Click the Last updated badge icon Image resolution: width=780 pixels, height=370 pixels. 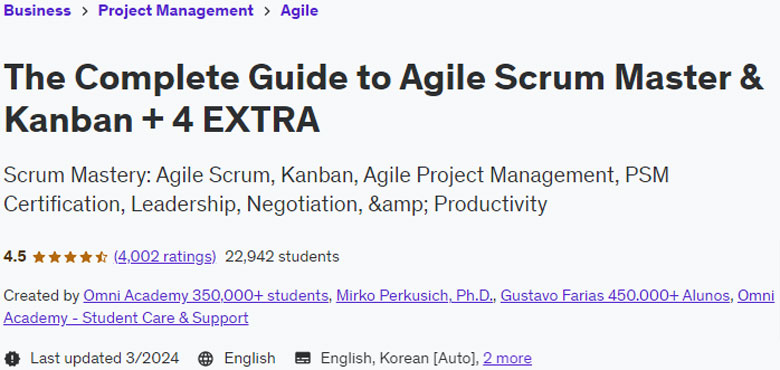12,358
